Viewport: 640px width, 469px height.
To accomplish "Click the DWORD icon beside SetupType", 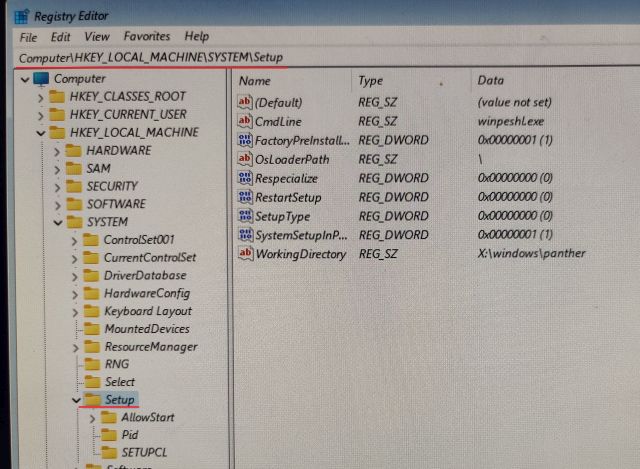I will (245, 216).
